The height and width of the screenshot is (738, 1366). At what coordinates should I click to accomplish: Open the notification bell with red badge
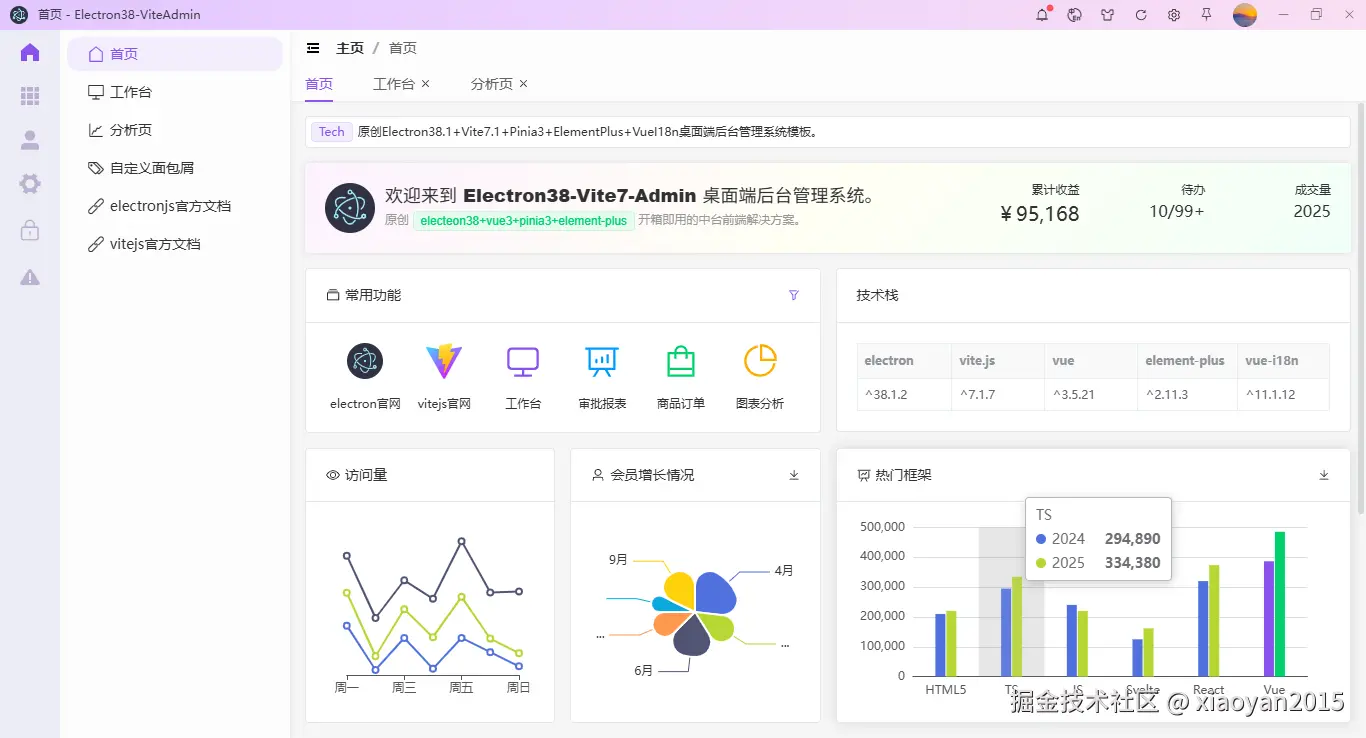1041,14
